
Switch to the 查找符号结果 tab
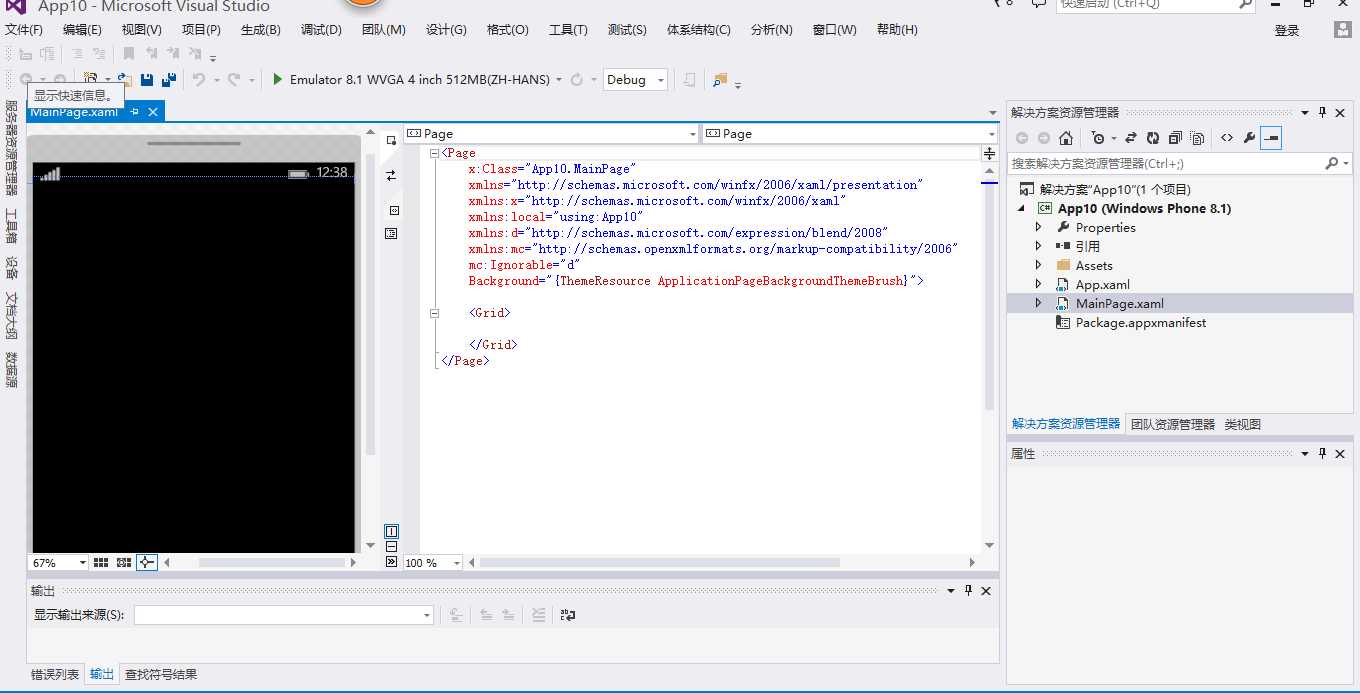161,674
